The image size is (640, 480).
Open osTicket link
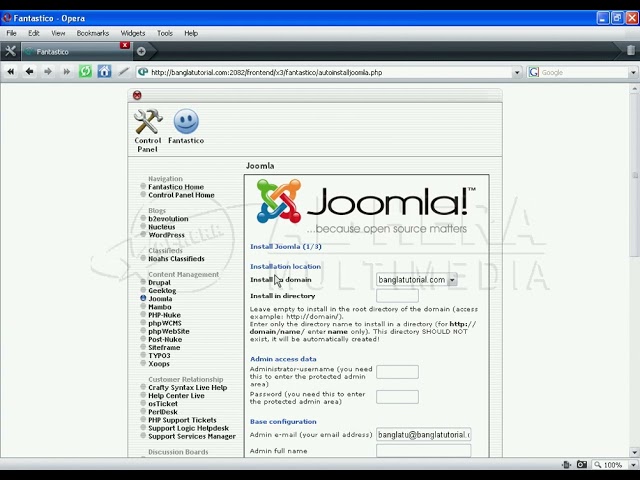(163, 404)
